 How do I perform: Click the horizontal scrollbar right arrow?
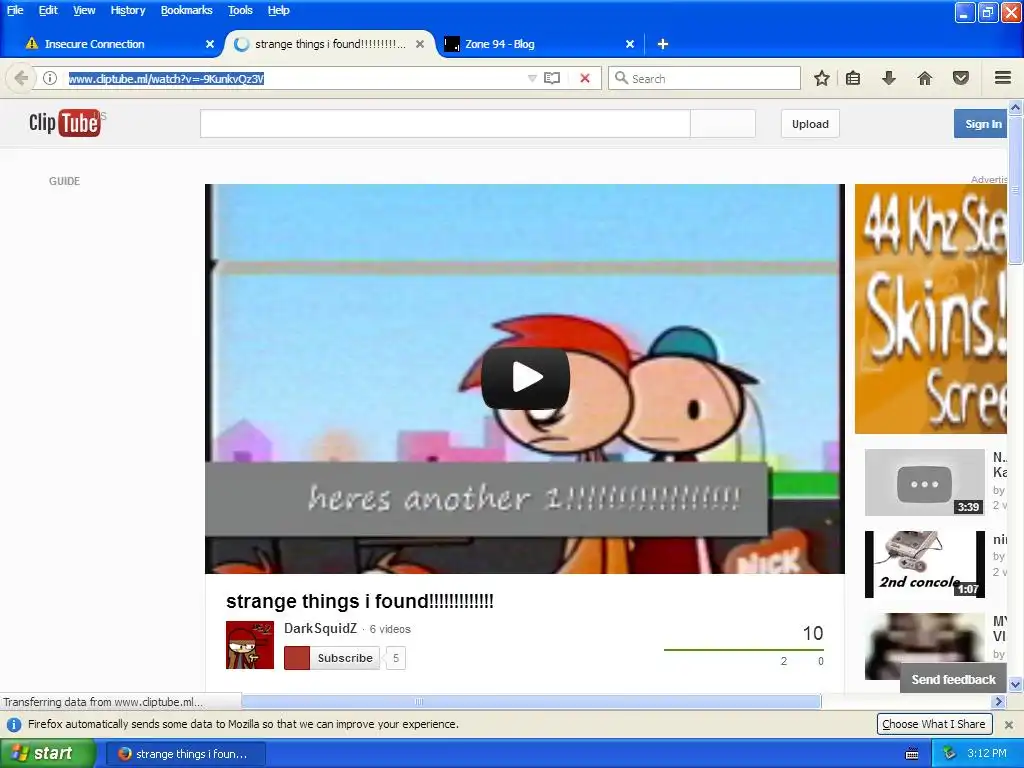pos(998,702)
